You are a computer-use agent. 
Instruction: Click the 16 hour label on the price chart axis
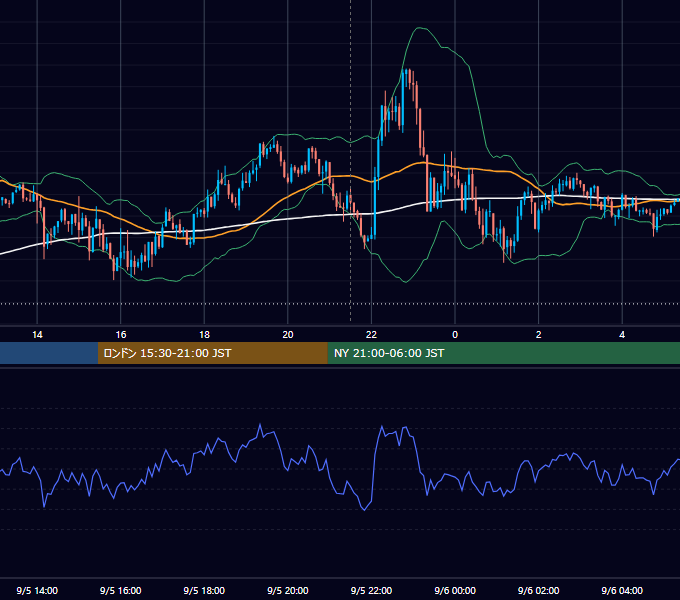[x=121, y=335]
